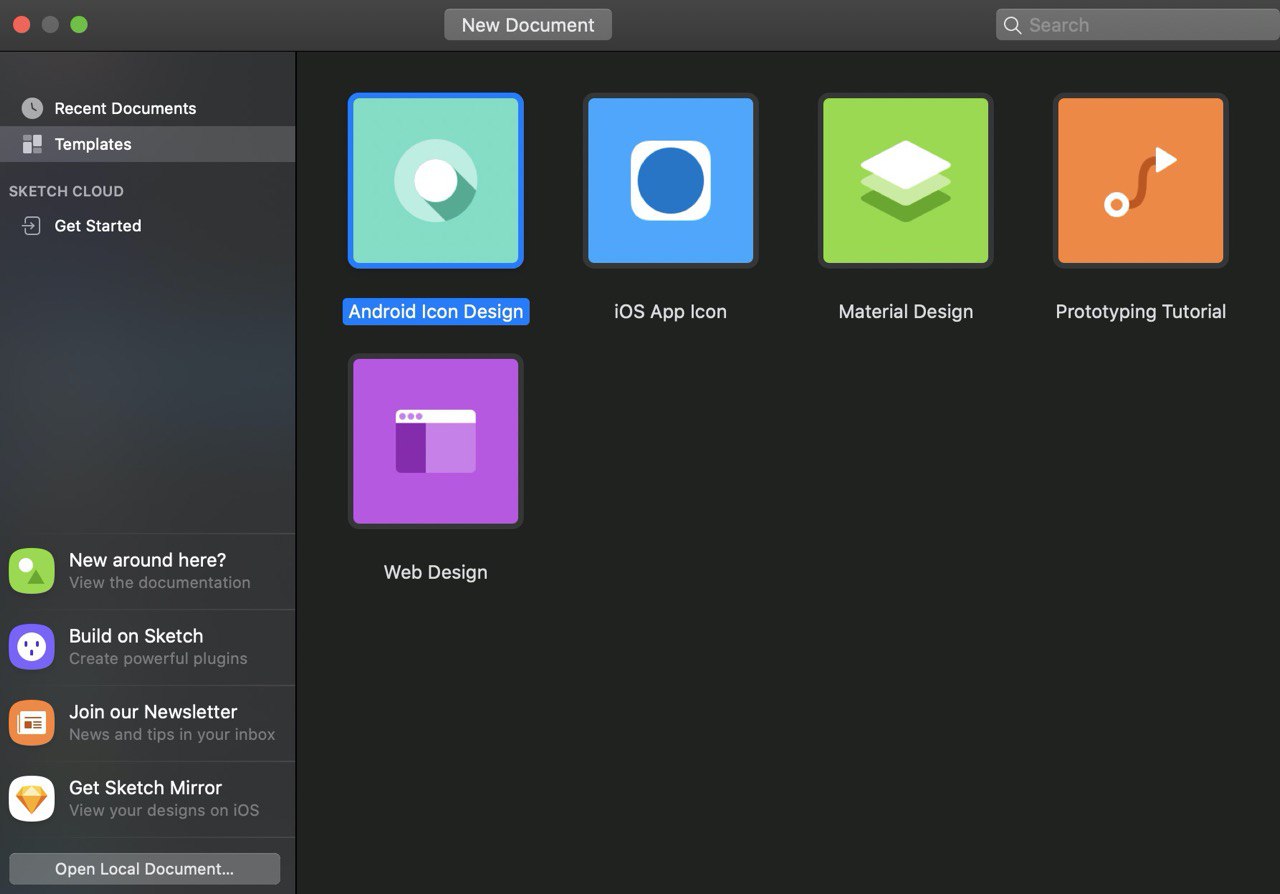Click the Open Local Document button
This screenshot has width=1280, height=894.
(145, 869)
